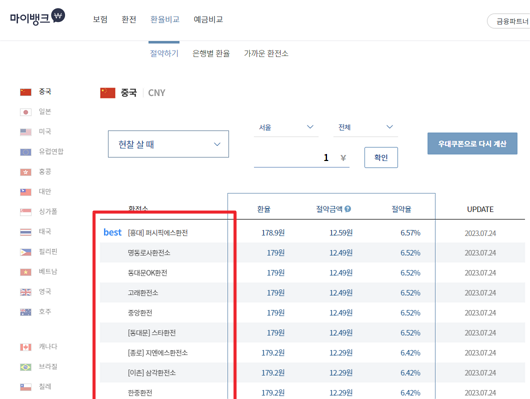The width and height of the screenshot is (530, 399).
Task: Open the 보험 menu
Action: pyautogui.click(x=100, y=19)
